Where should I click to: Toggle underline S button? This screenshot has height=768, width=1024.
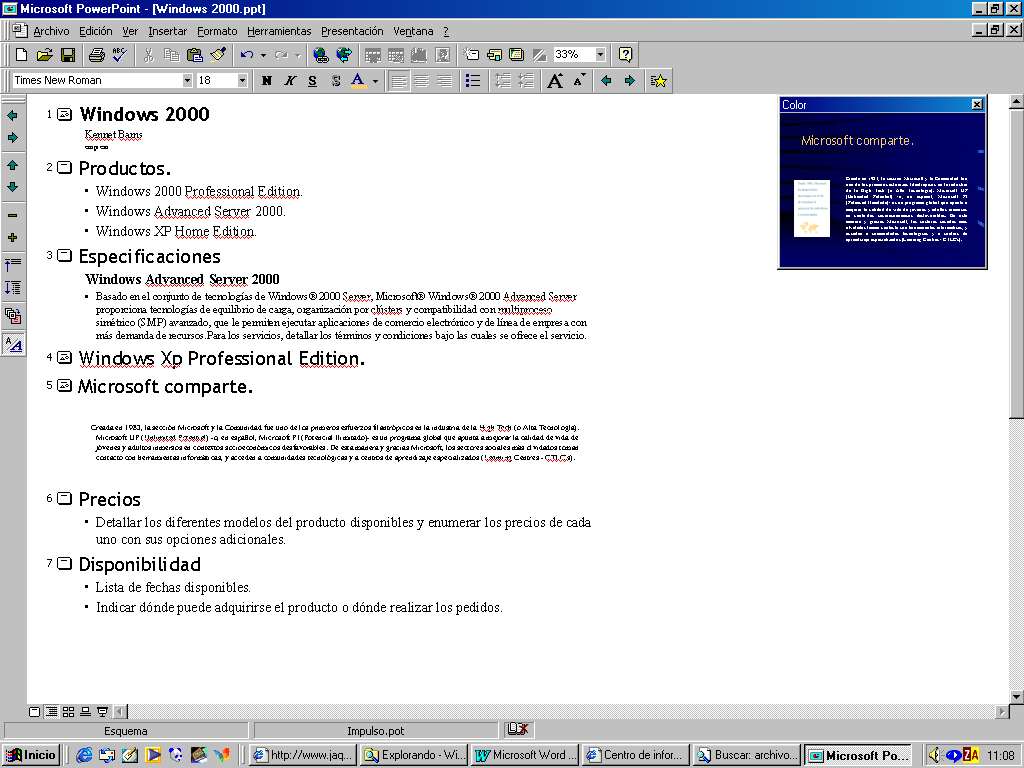click(x=312, y=81)
